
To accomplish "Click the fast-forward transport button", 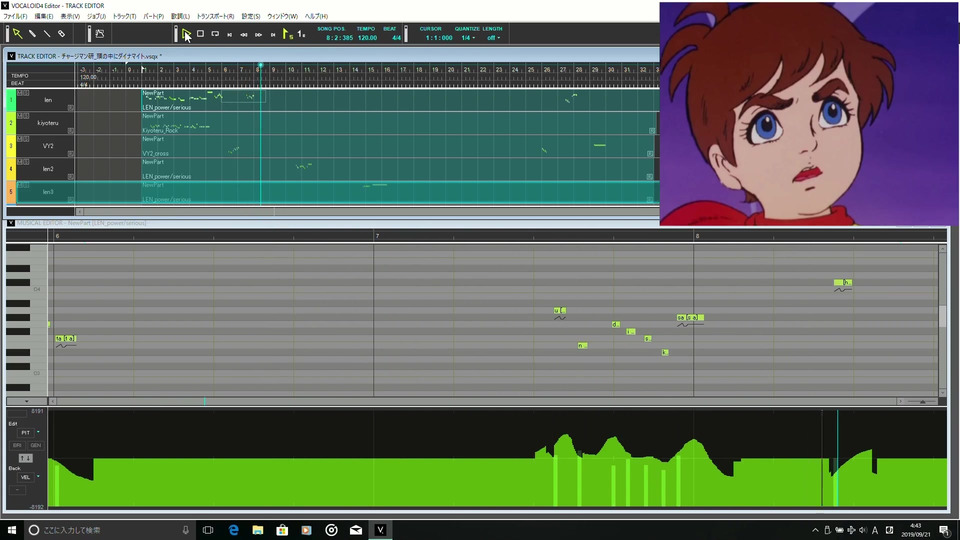I will (x=258, y=35).
